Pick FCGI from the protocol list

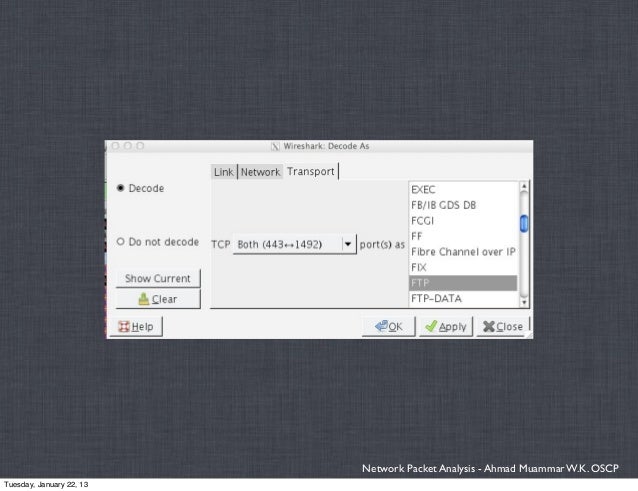(463, 220)
